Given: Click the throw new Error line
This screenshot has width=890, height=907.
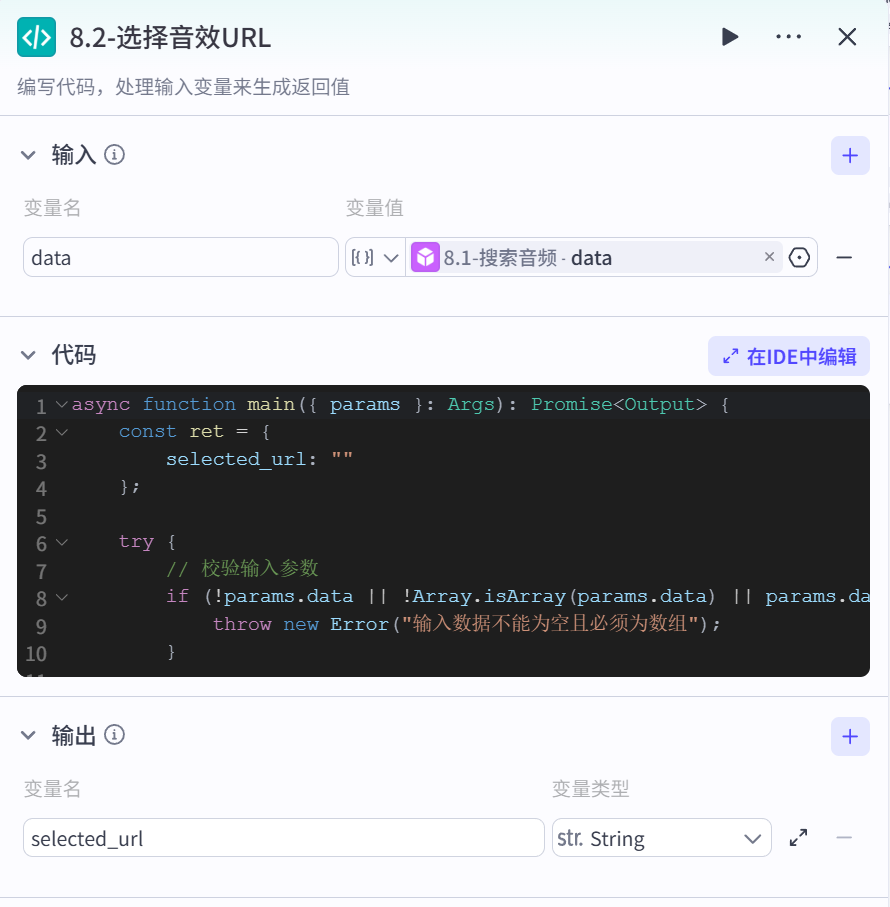Looking at the screenshot, I should pos(466,625).
